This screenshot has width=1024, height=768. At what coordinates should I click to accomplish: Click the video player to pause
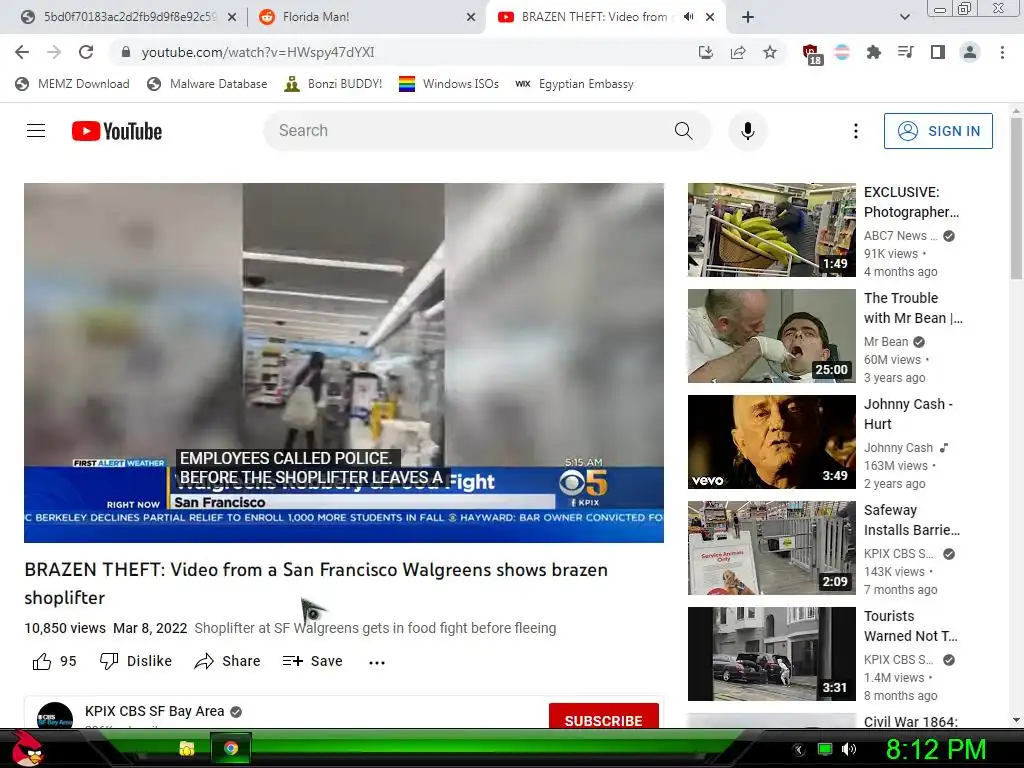344,362
